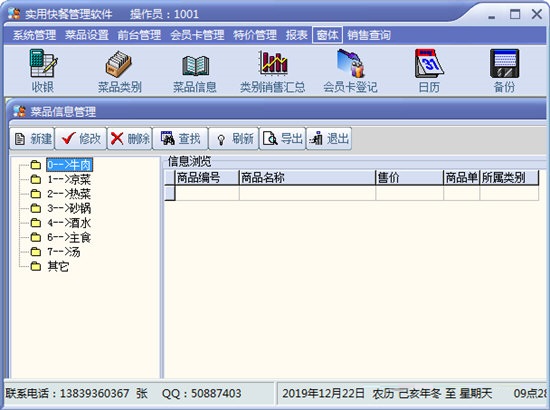Click the folder icon beside 热菜
Image resolution: width=550 pixels, height=410 pixels.
point(35,194)
